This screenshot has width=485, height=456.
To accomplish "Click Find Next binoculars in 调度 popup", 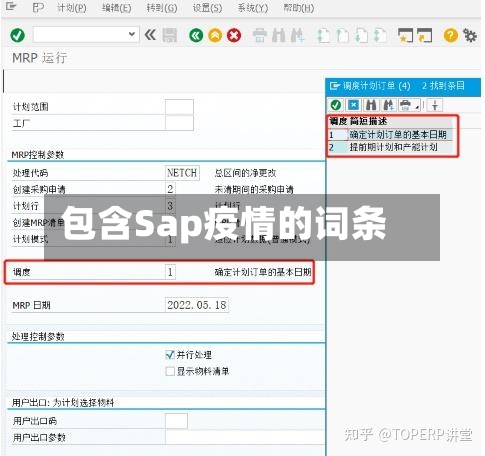I will tap(388, 105).
